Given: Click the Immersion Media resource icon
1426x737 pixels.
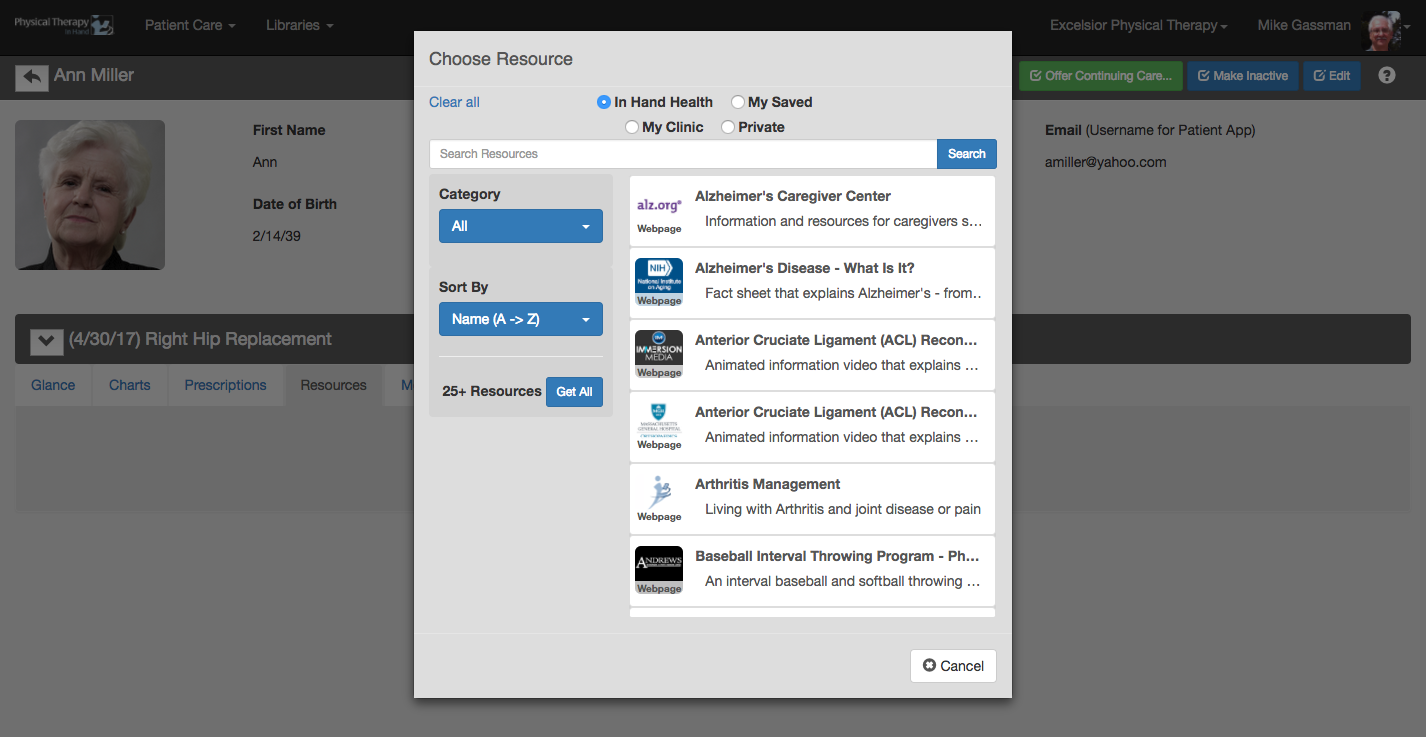Looking at the screenshot, I should click(x=659, y=349).
